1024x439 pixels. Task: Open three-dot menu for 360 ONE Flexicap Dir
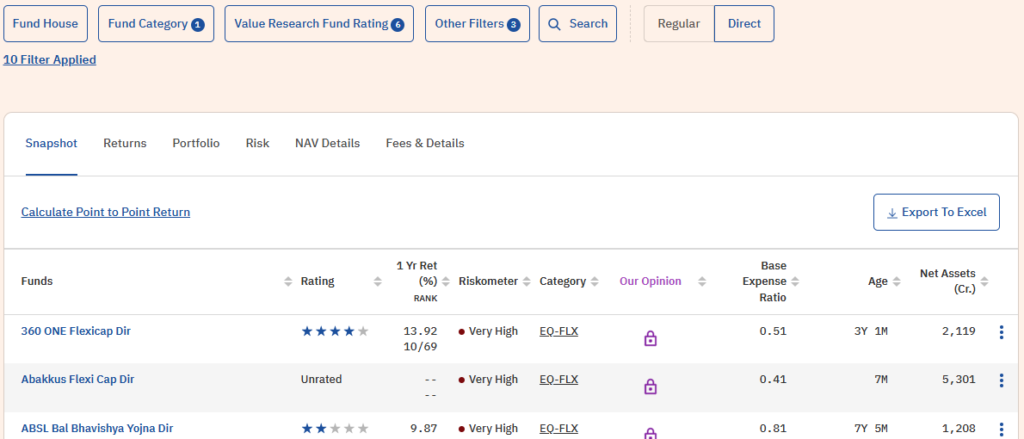[x=1001, y=333]
